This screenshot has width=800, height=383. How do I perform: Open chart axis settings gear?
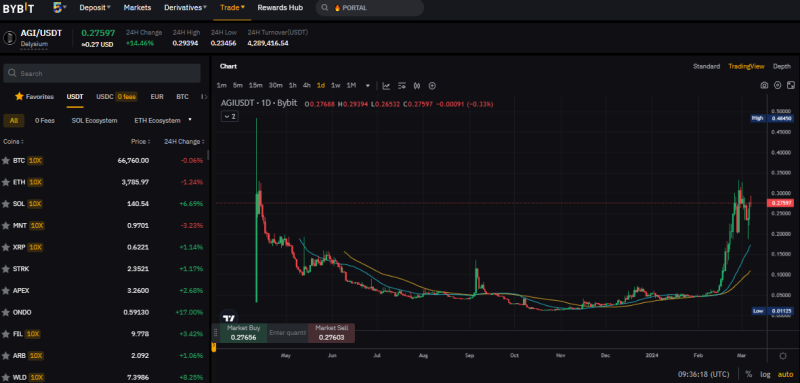click(783, 356)
